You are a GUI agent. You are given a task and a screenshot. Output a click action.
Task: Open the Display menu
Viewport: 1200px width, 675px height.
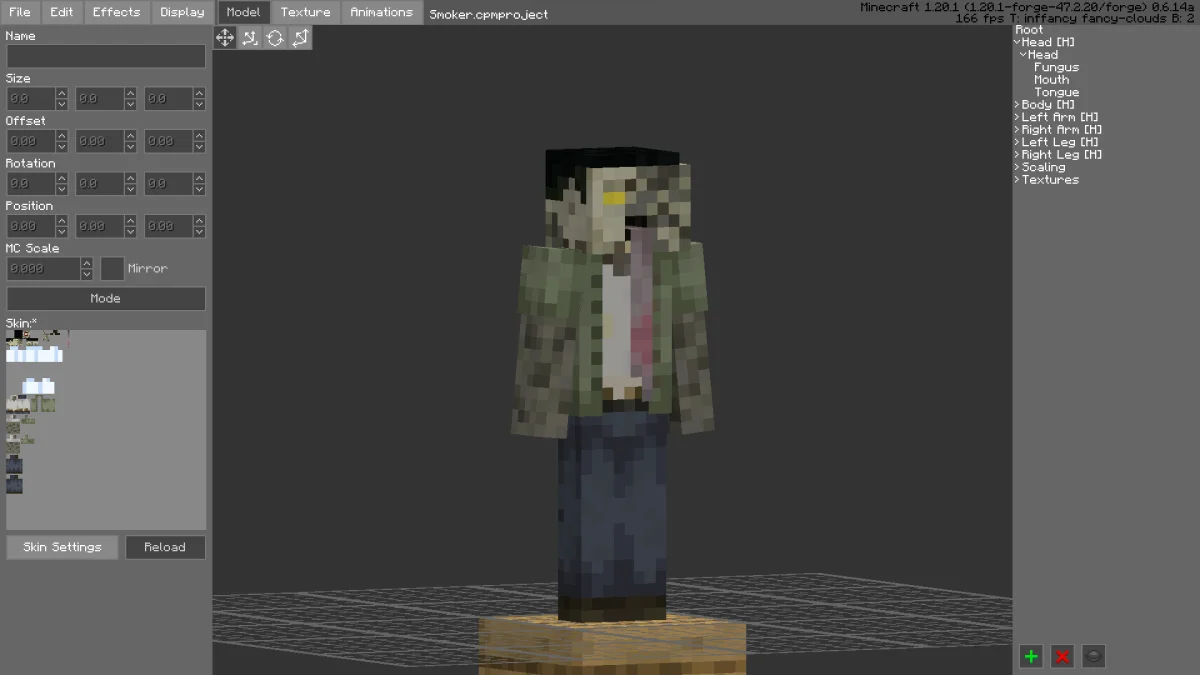click(x=182, y=12)
